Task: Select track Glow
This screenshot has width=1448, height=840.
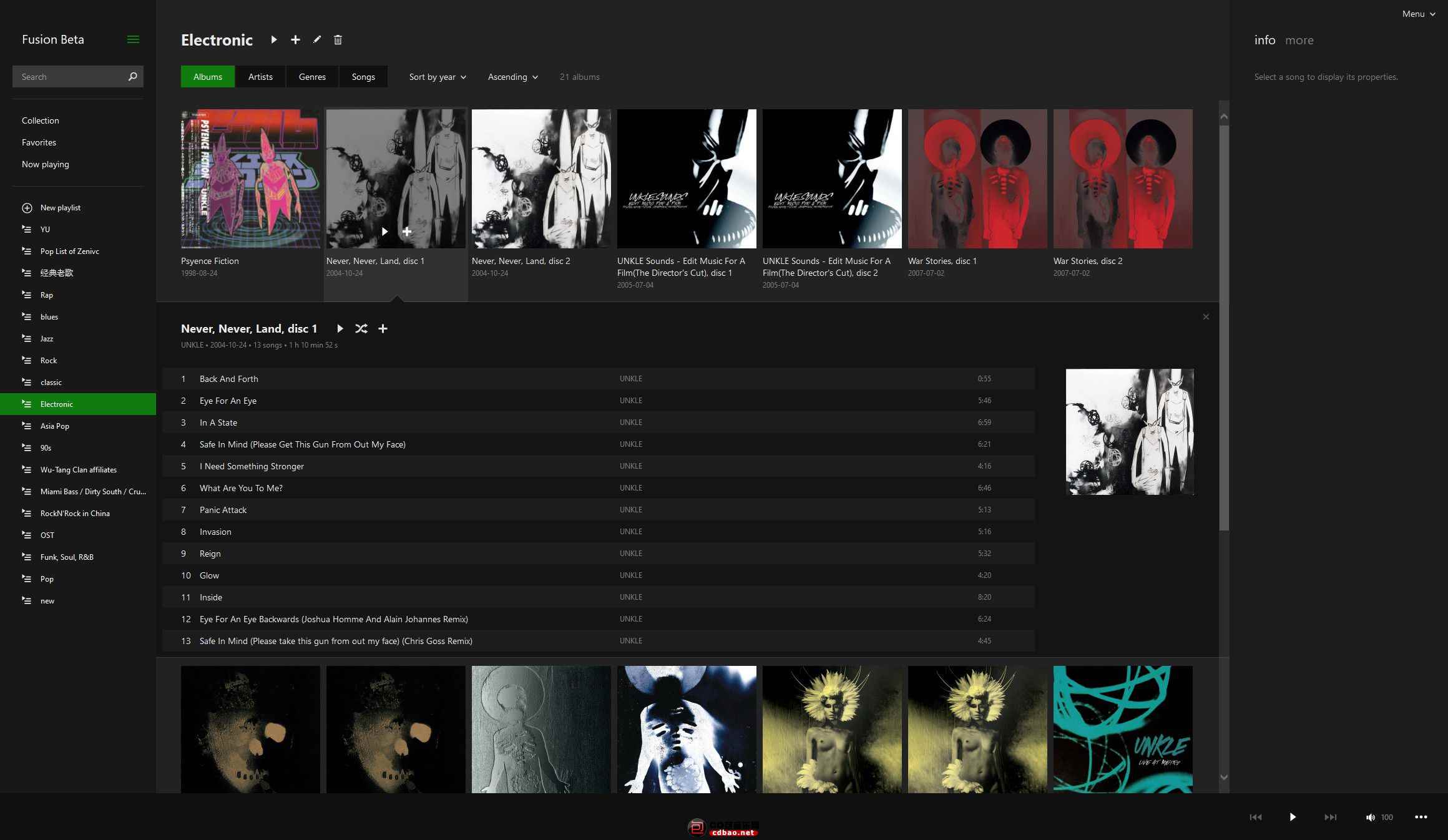Action: 599,575
